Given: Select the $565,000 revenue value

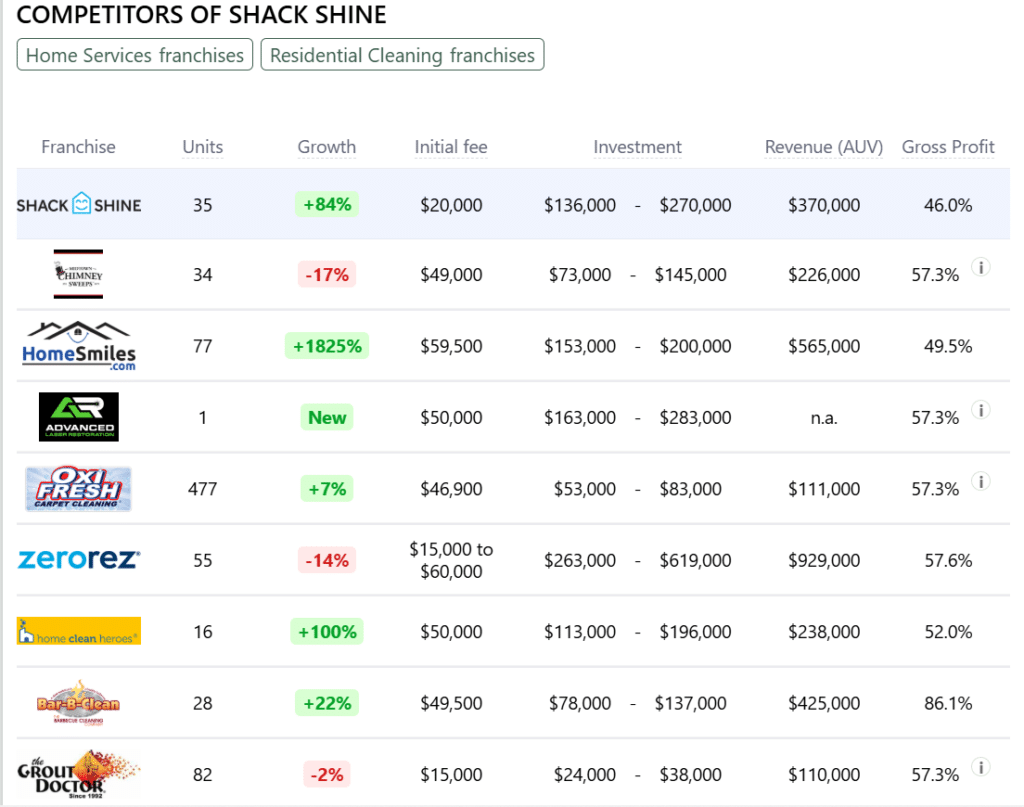Looking at the screenshot, I should 824,346.
